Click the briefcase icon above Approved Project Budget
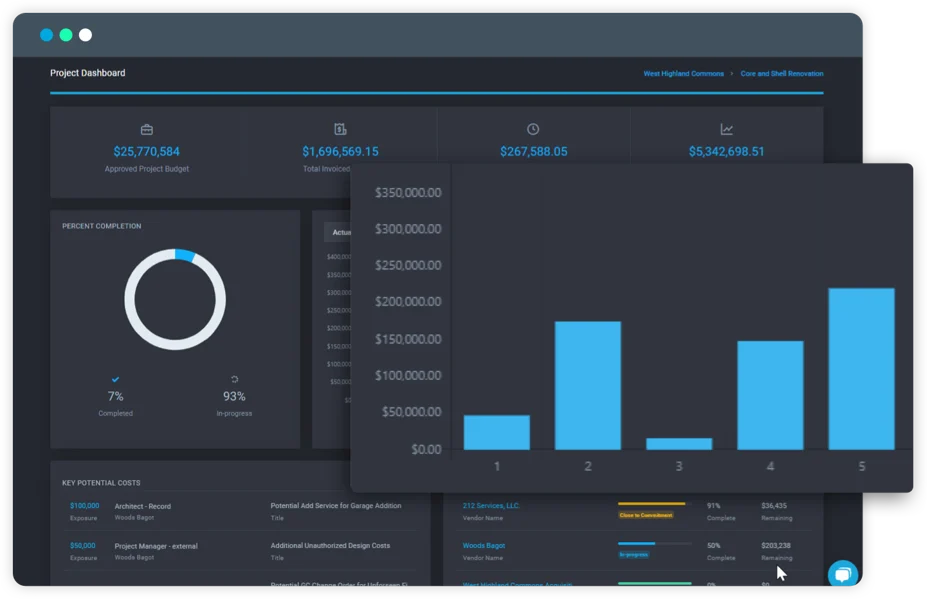This screenshot has width=948, height=600. [x=147, y=130]
